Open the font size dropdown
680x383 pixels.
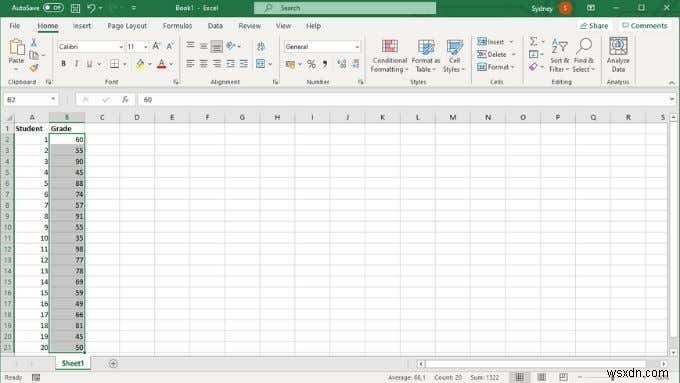145,46
